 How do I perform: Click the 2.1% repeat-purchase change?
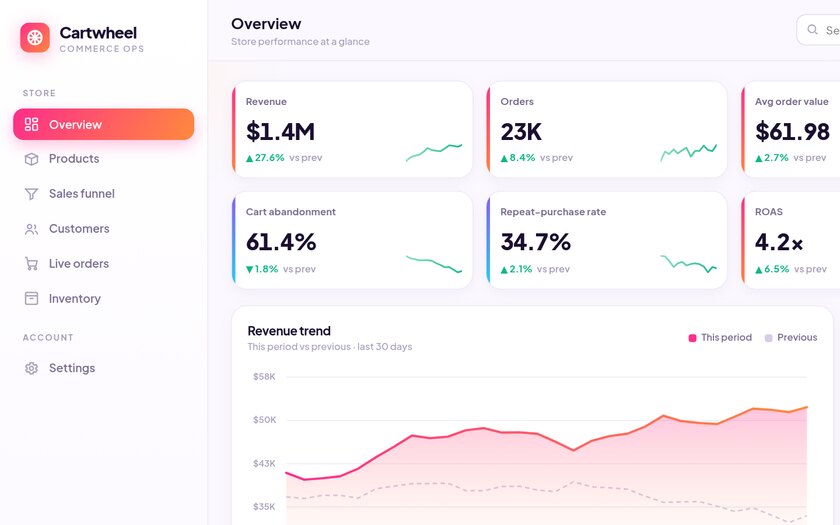coord(516,269)
